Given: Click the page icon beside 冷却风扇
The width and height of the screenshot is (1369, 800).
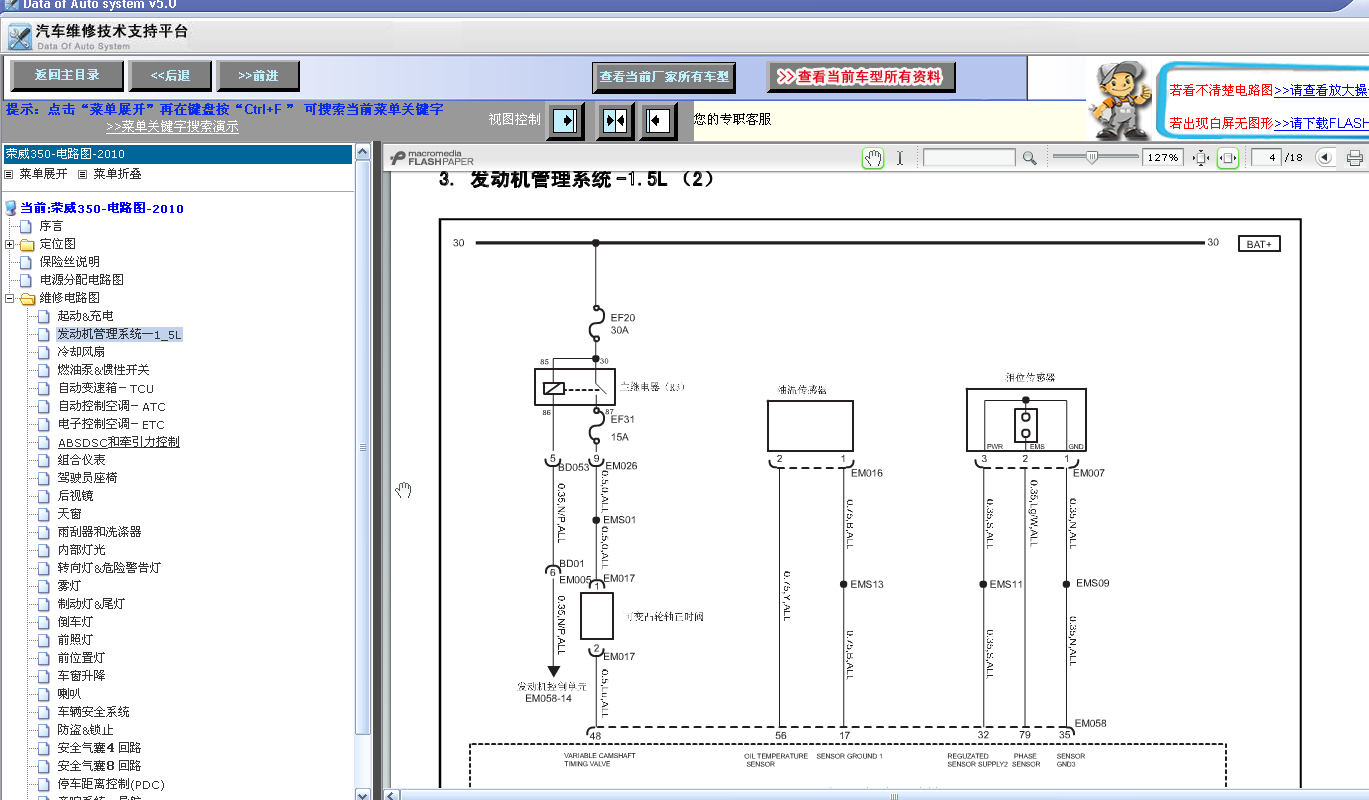Looking at the screenshot, I should [44, 352].
